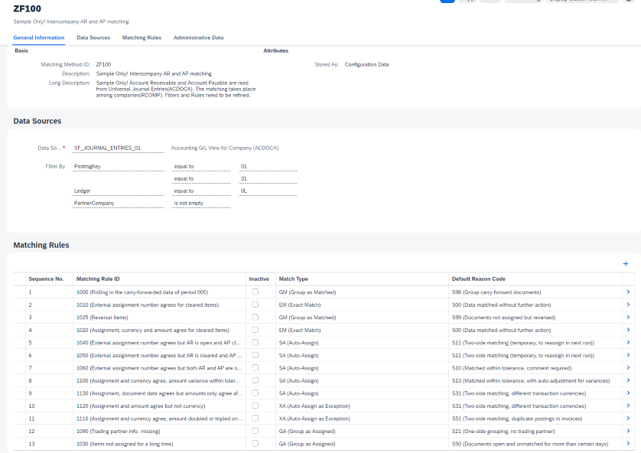Switch to General Information tab
Screen dimensions: 641x453
(x=39, y=38)
